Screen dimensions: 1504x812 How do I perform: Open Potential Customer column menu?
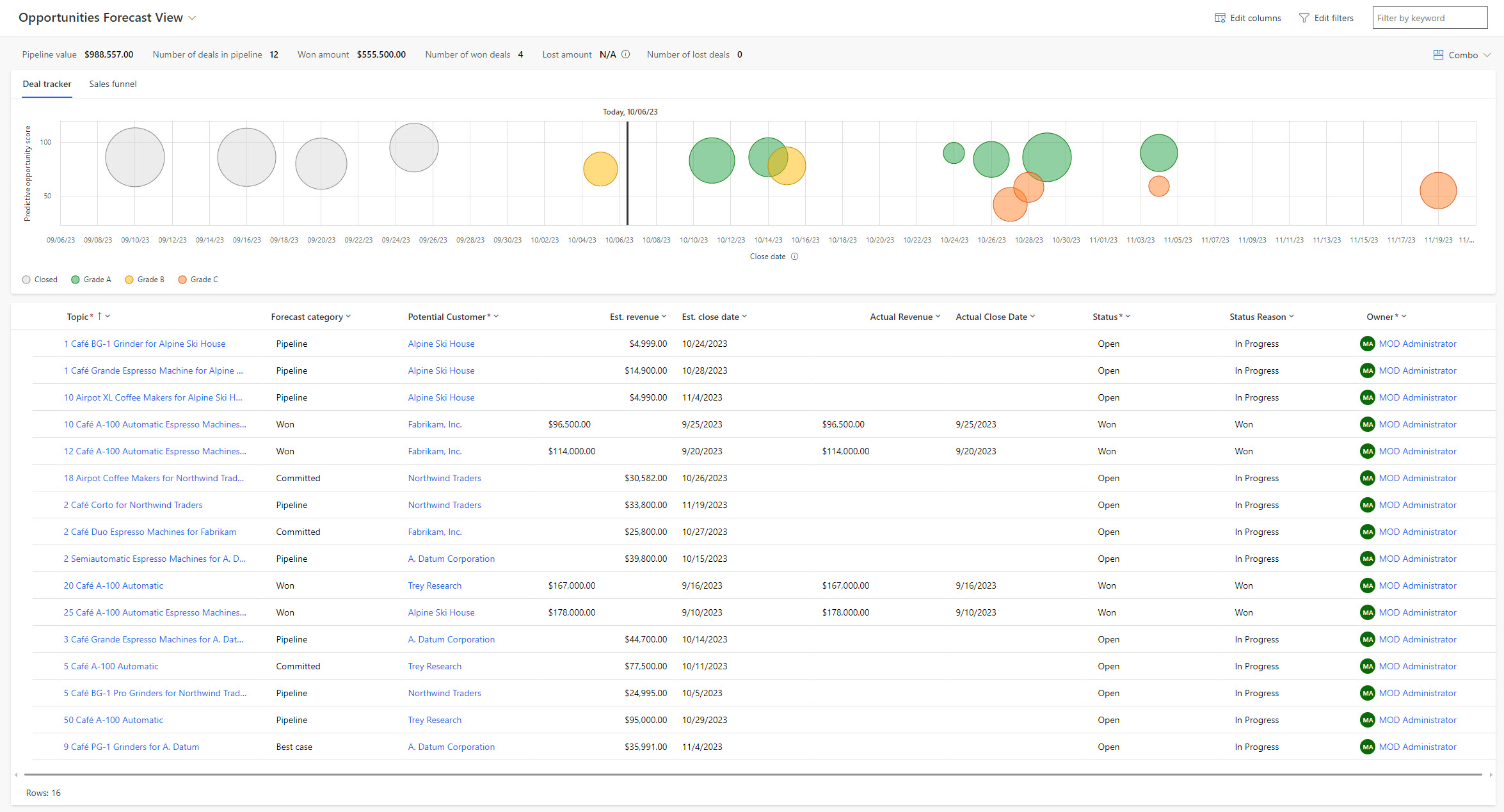click(x=496, y=317)
